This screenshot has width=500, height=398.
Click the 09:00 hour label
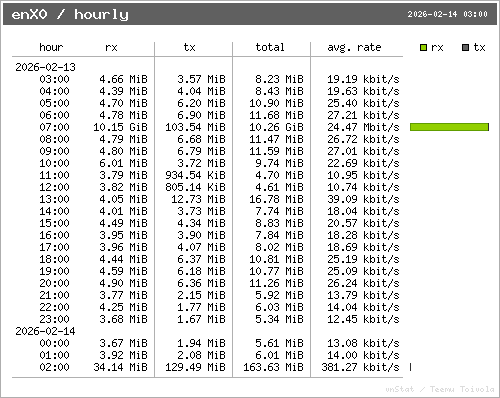click(54, 151)
